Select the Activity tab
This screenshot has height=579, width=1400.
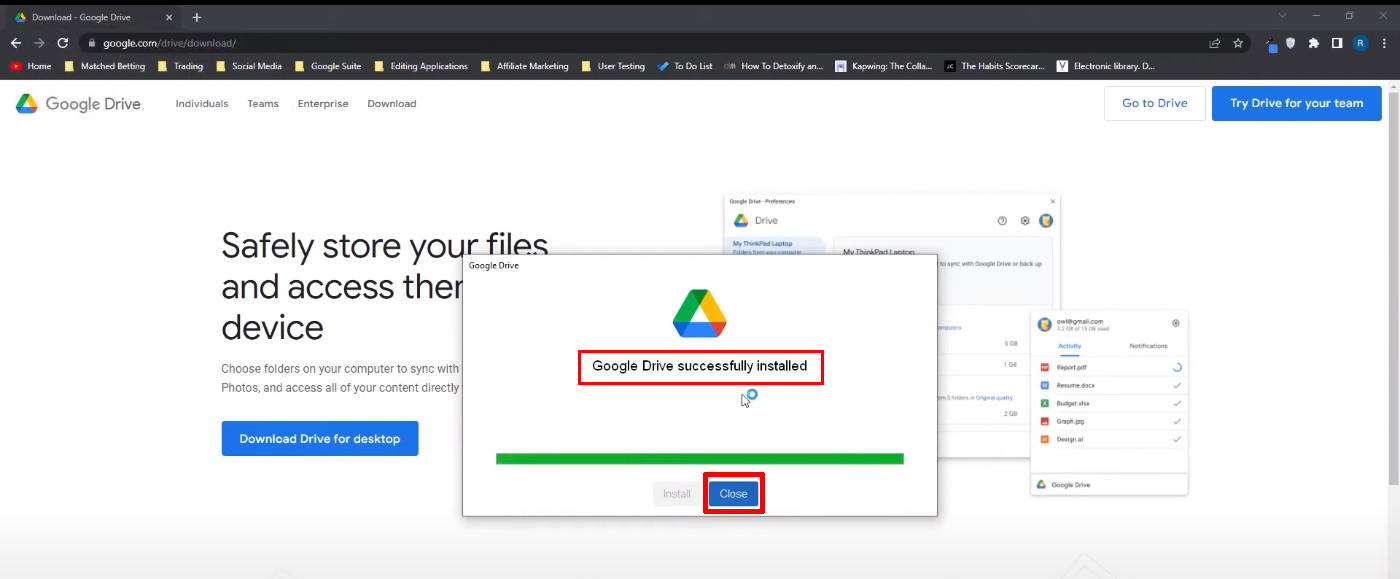tap(1071, 346)
